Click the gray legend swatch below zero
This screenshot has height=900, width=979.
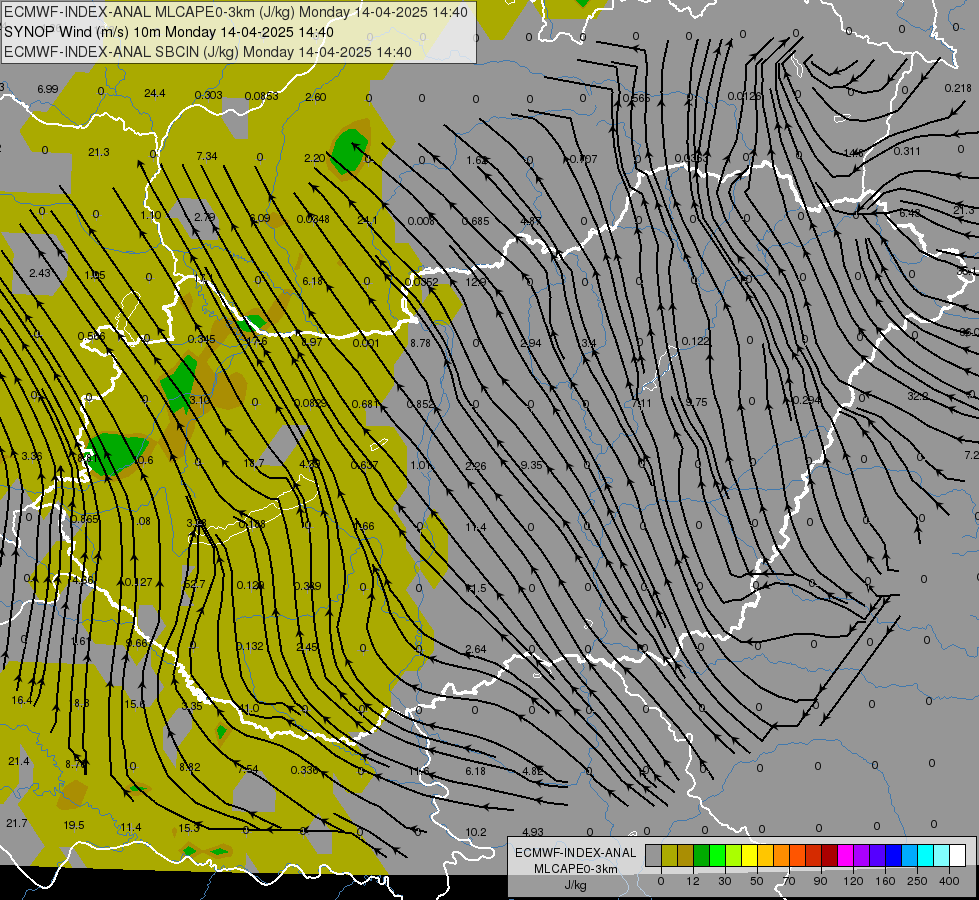653,856
